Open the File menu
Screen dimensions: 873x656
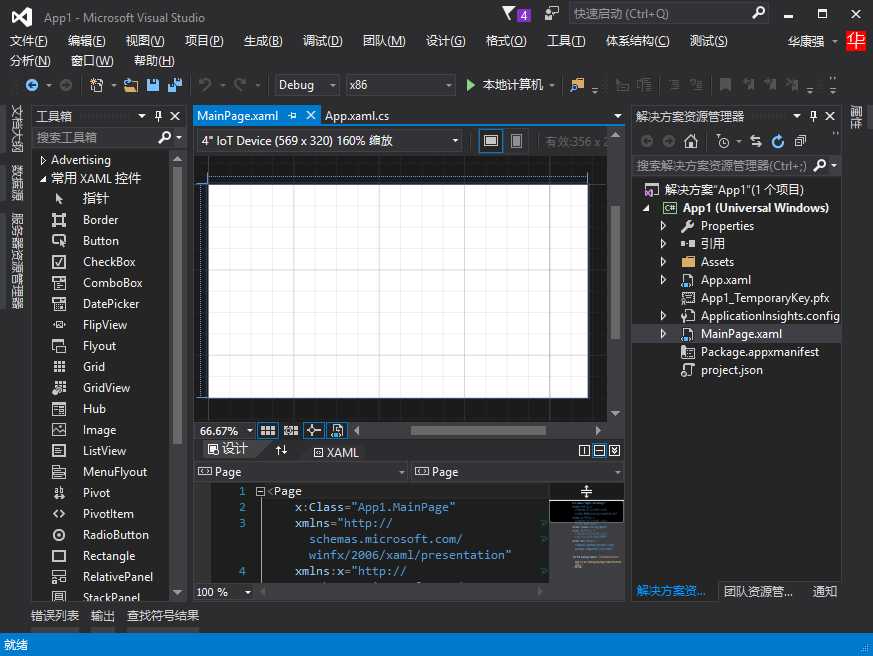(28, 41)
